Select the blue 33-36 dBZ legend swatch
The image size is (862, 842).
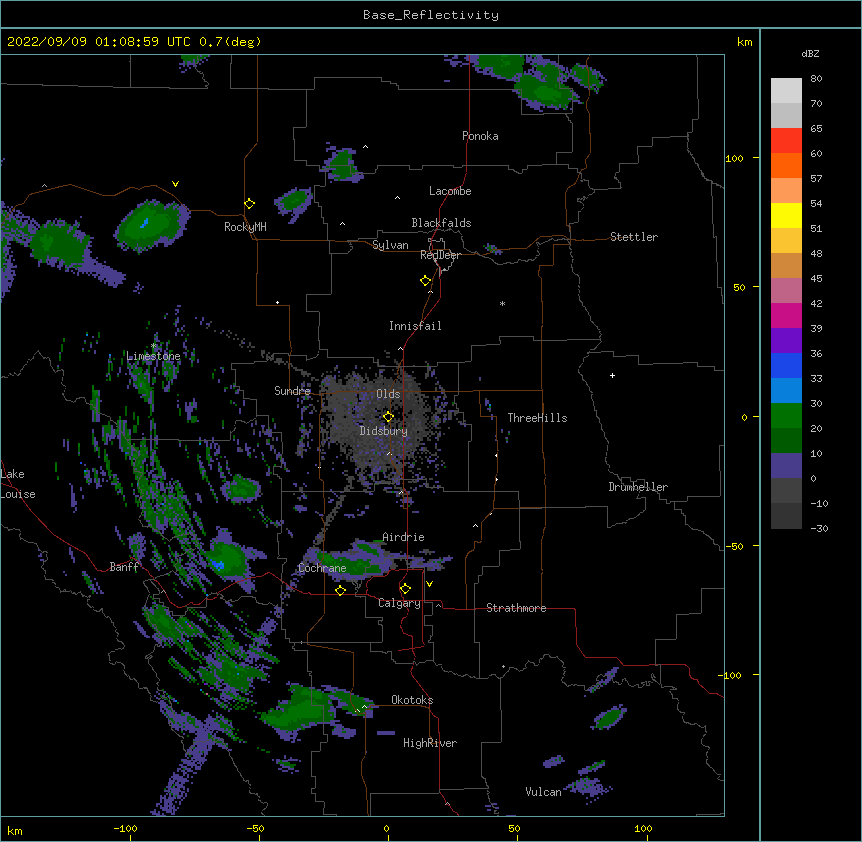point(786,365)
